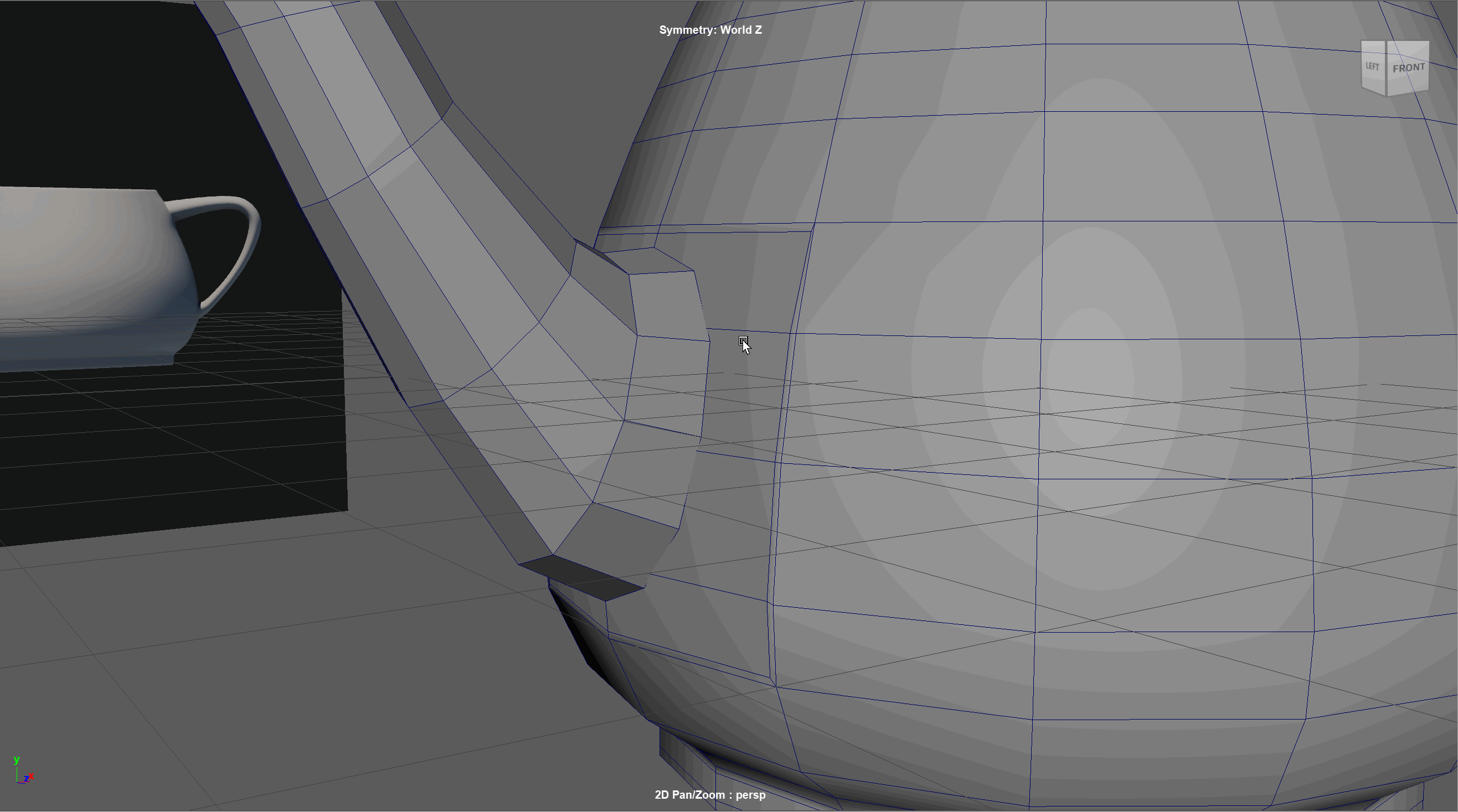Viewport: 1458px width, 812px height.
Task: Click the LEFT face of the view cube
Action: point(1373,67)
